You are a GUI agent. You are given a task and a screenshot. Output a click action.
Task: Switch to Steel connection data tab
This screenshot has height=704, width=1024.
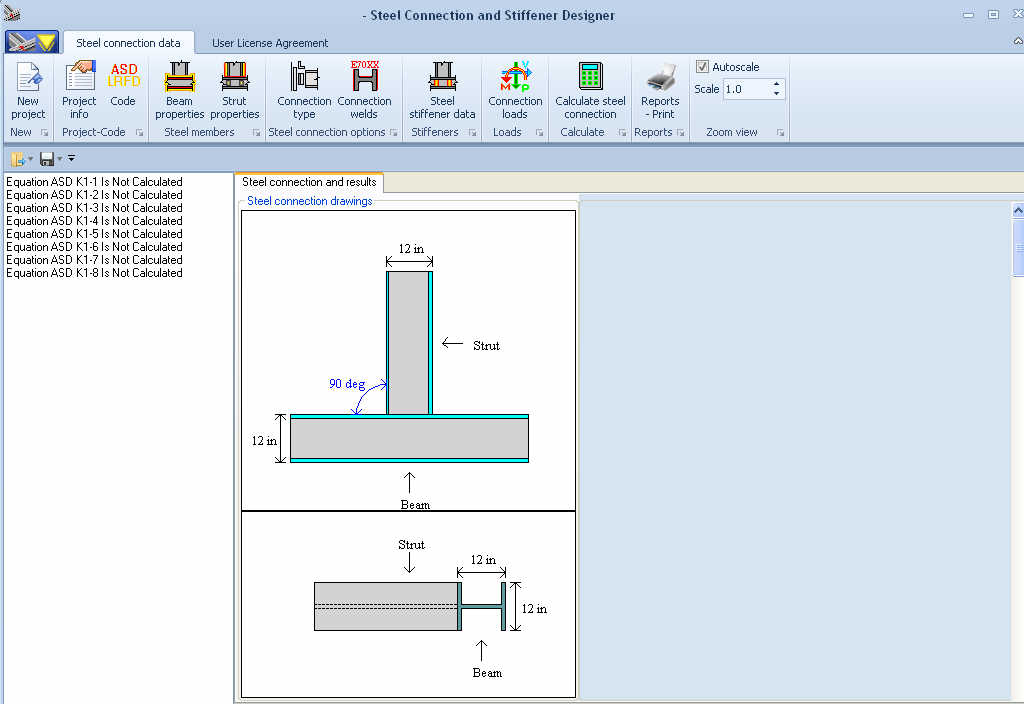[128, 43]
